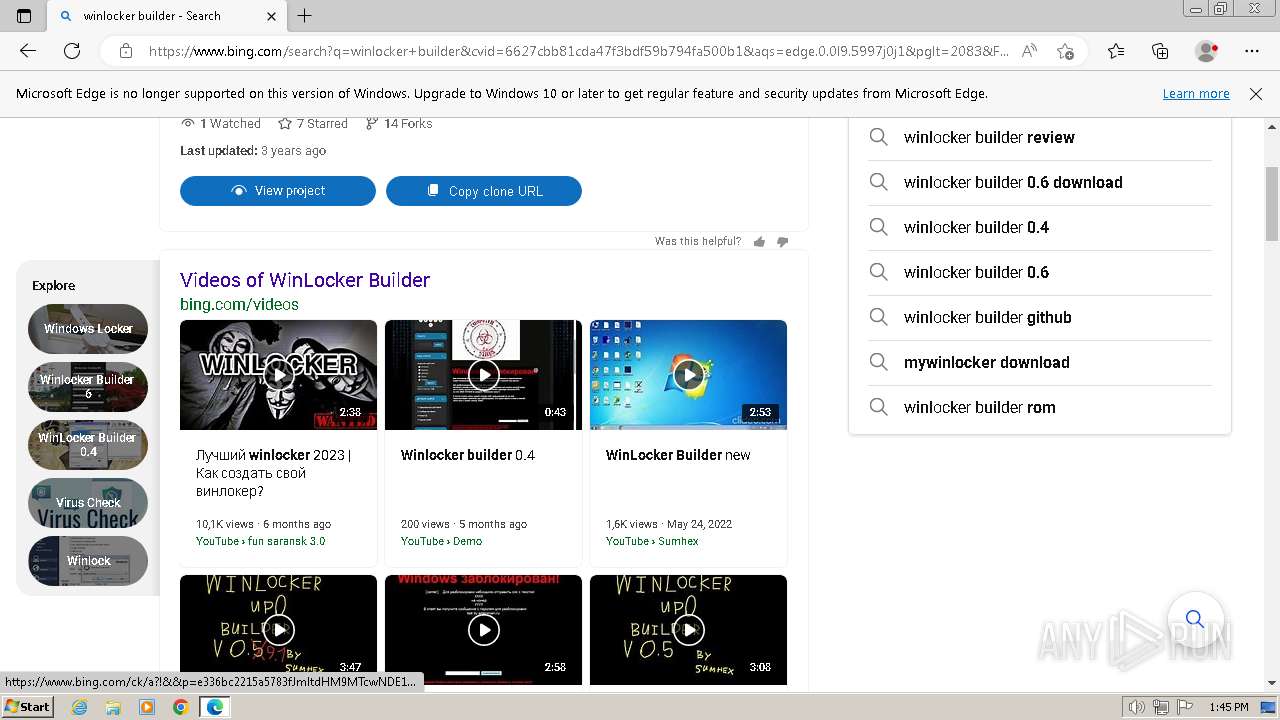Click the 1 Watched text
1280x720 pixels.
[x=230, y=124]
